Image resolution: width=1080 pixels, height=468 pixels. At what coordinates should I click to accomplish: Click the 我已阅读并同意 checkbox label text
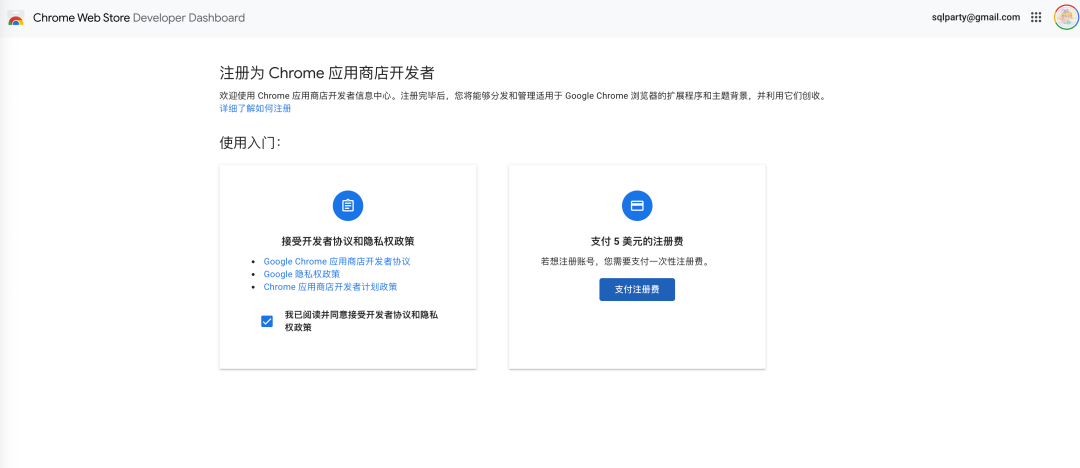pyautogui.click(x=362, y=321)
